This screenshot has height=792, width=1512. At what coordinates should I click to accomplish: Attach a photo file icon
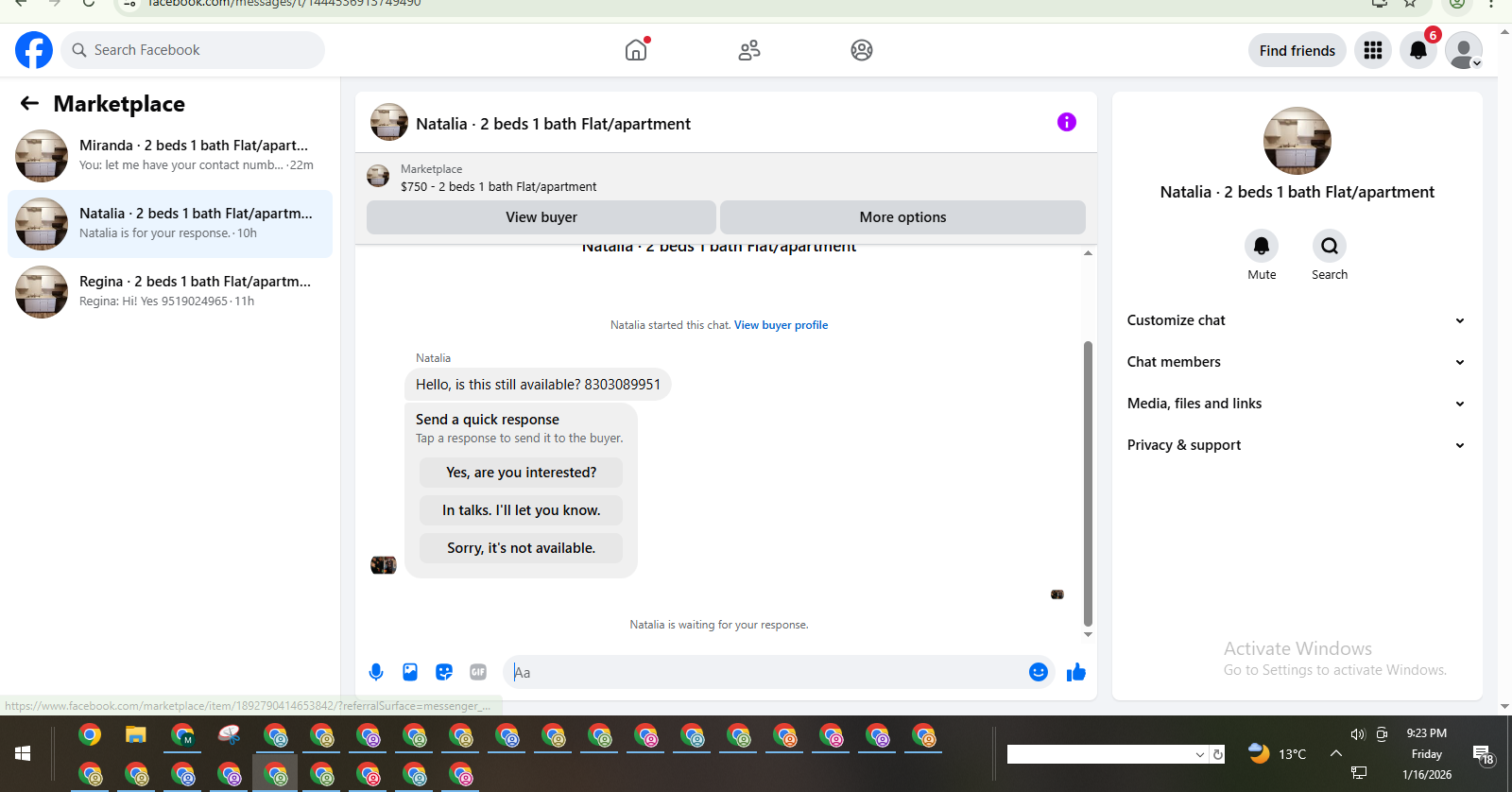point(410,672)
